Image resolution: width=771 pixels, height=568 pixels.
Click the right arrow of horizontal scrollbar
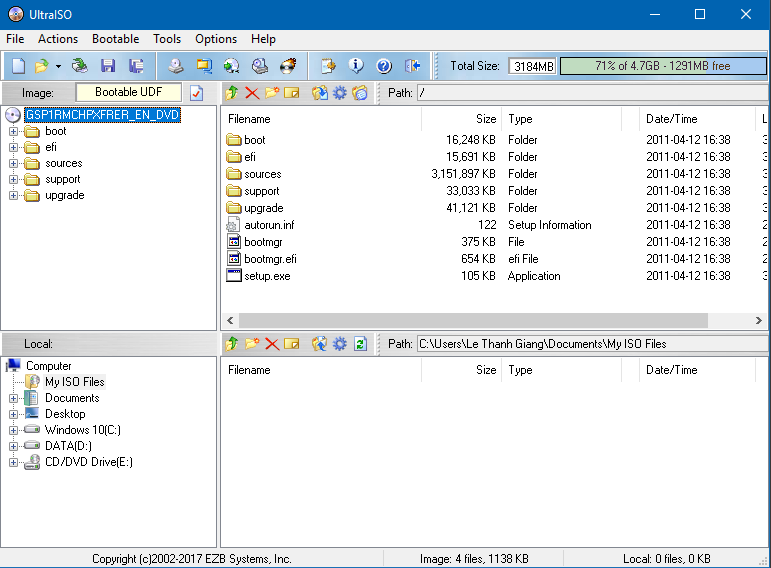[758, 321]
